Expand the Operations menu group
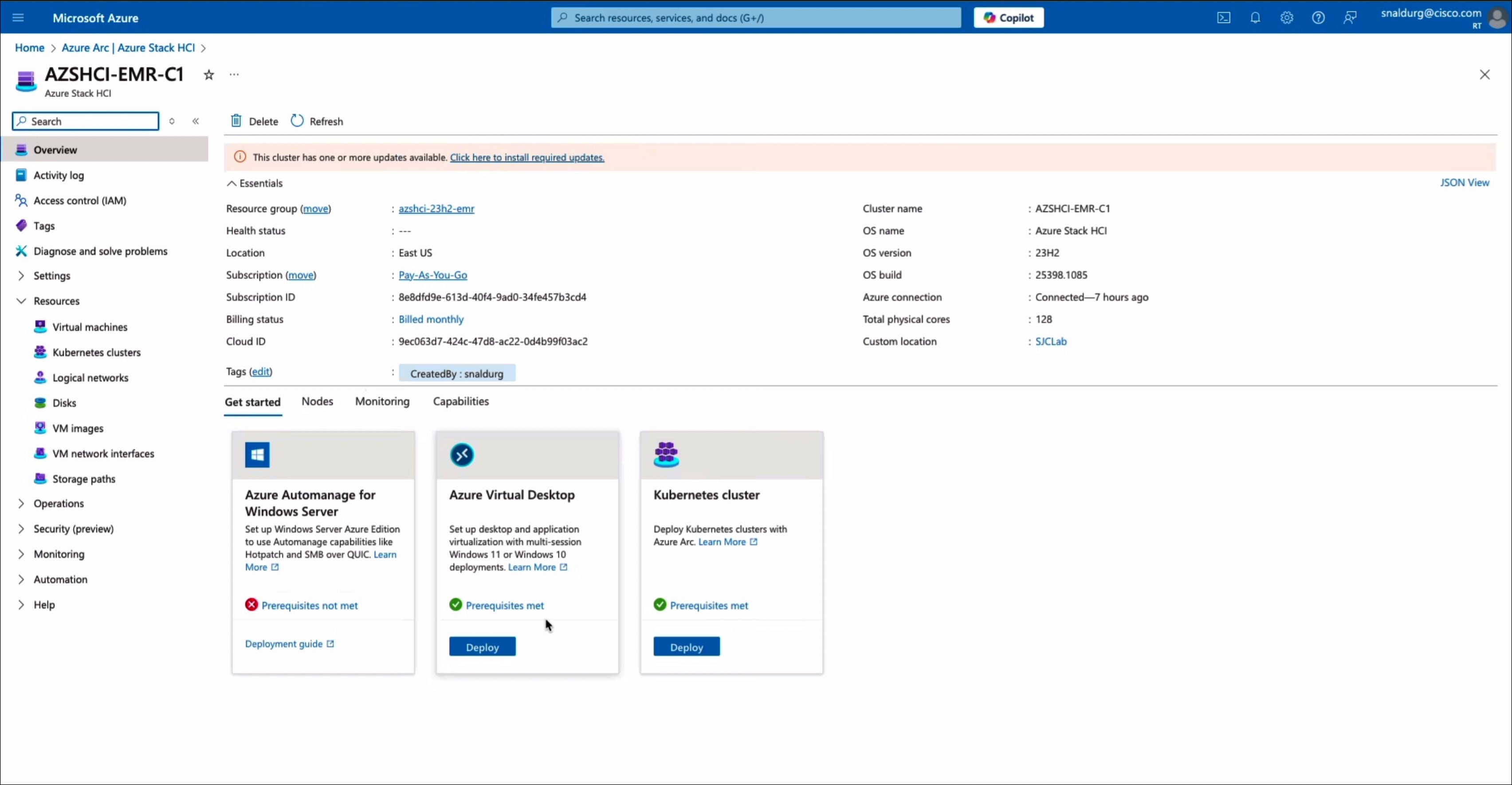1512x785 pixels. pos(21,503)
